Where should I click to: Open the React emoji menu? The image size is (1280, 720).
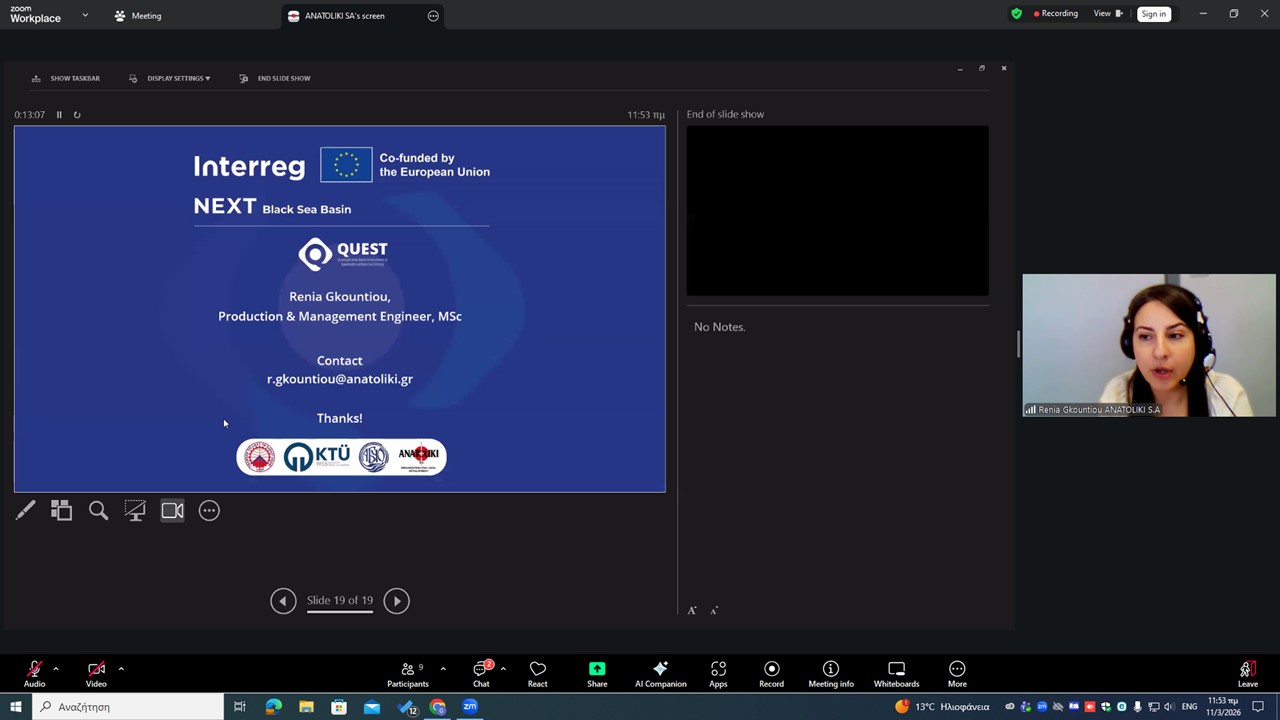(537, 674)
